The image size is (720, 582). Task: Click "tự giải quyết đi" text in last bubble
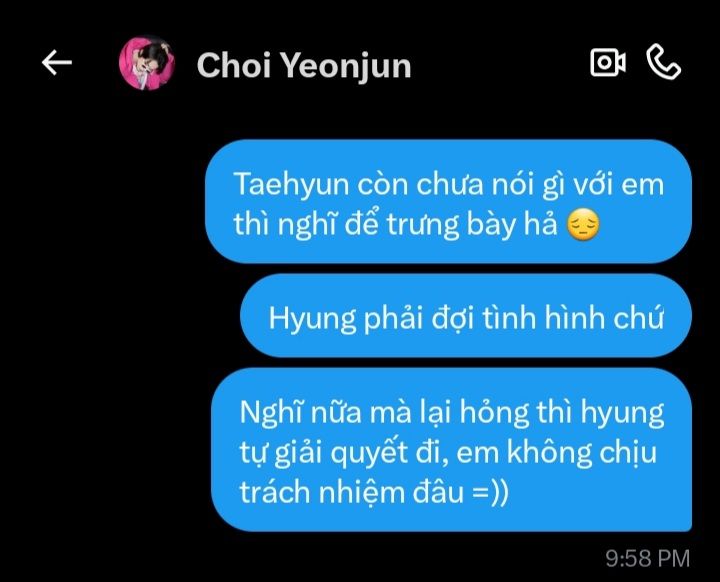[342, 452]
